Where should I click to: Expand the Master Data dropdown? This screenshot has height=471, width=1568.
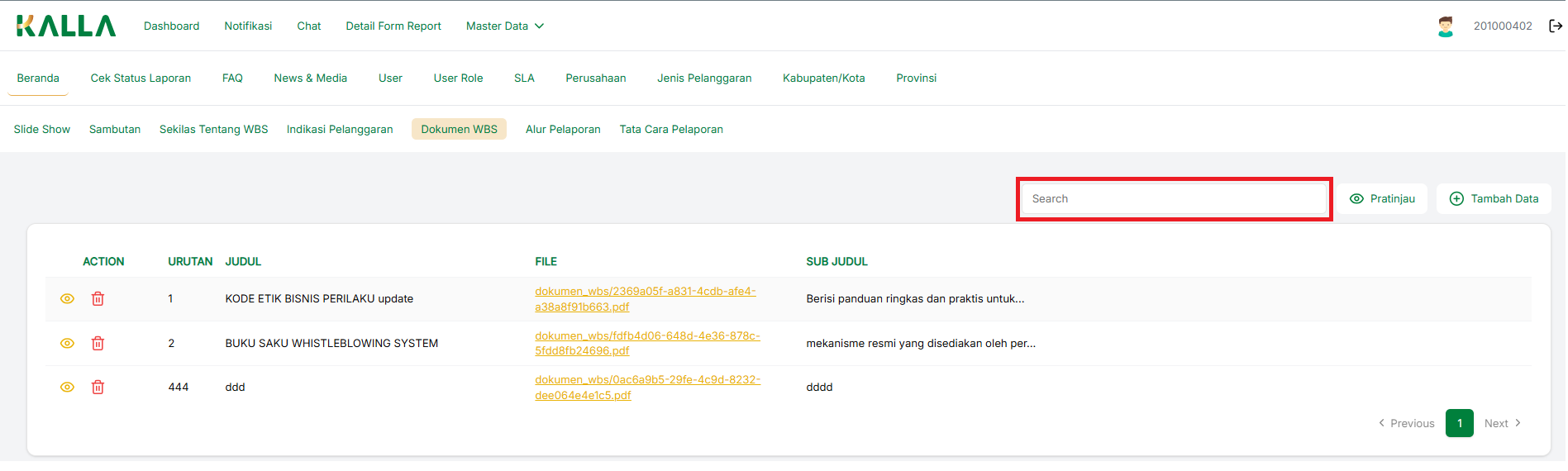click(x=504, y=26)
